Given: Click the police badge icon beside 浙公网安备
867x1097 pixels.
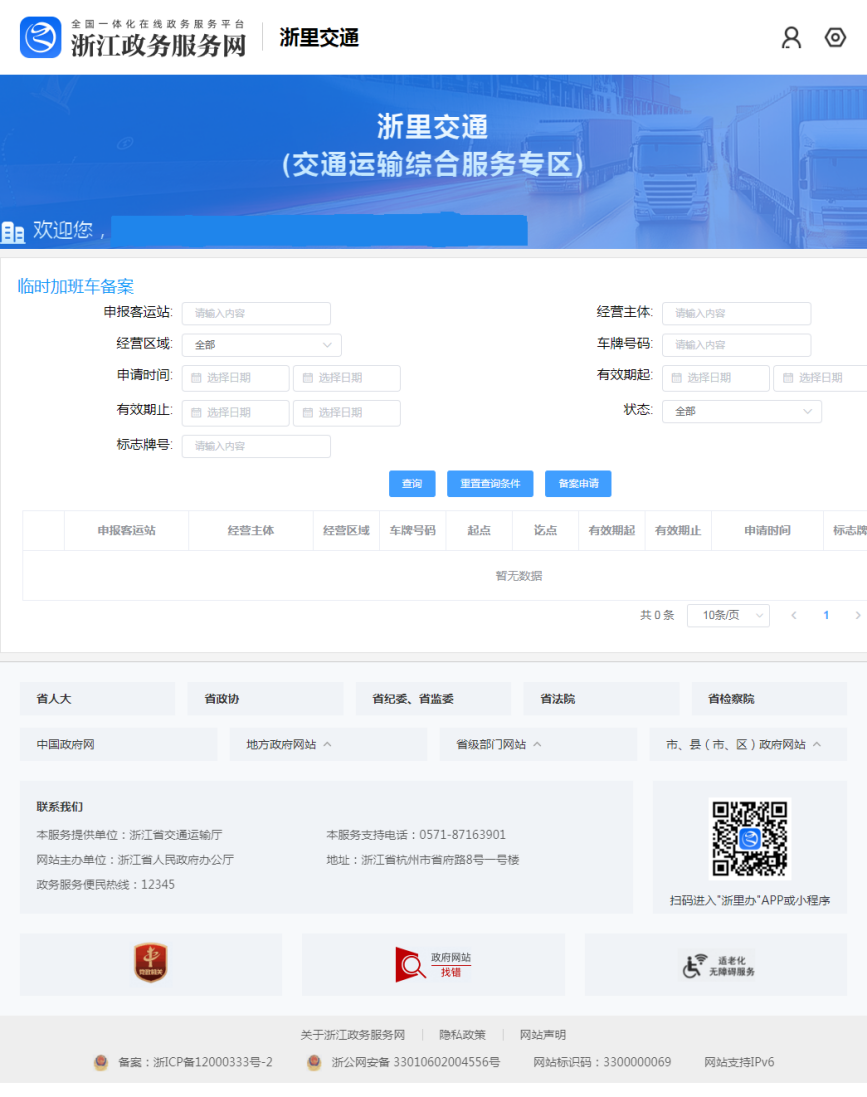Looking at the screenshot, I should pyautogui.click(x=314, y=1062).
